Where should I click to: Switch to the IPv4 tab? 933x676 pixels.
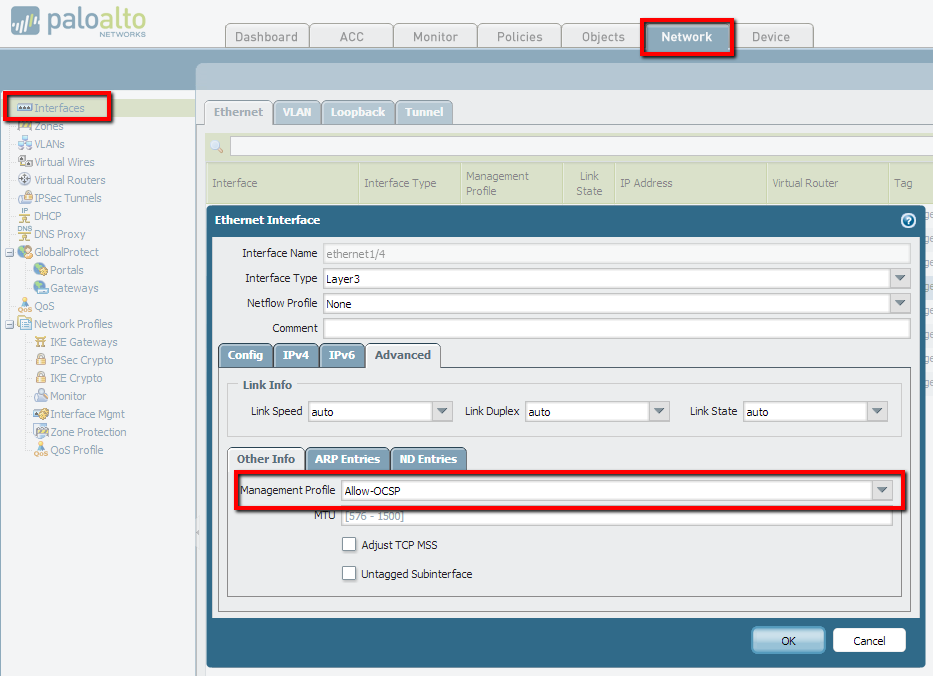click(296, 355)
